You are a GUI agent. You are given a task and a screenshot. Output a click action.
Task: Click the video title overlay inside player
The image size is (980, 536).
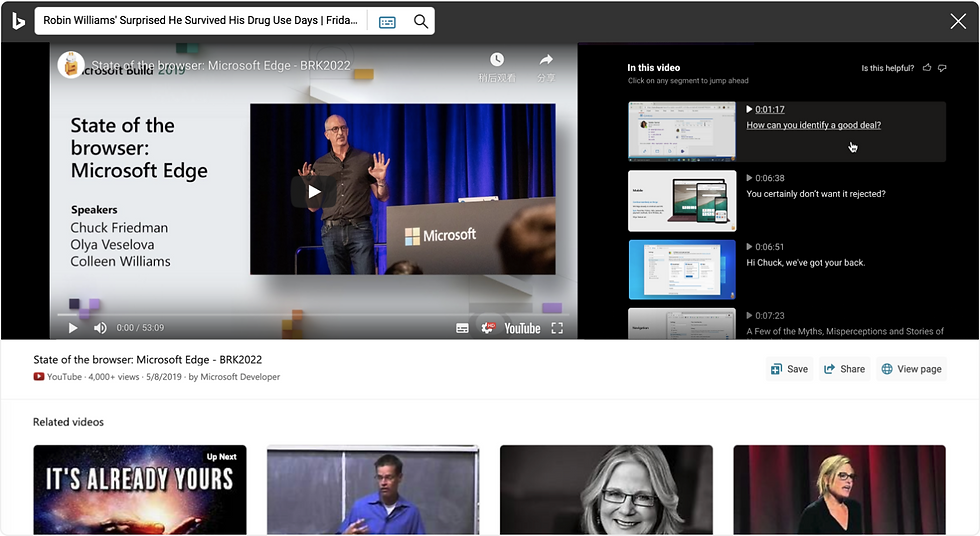click(221, 66)
